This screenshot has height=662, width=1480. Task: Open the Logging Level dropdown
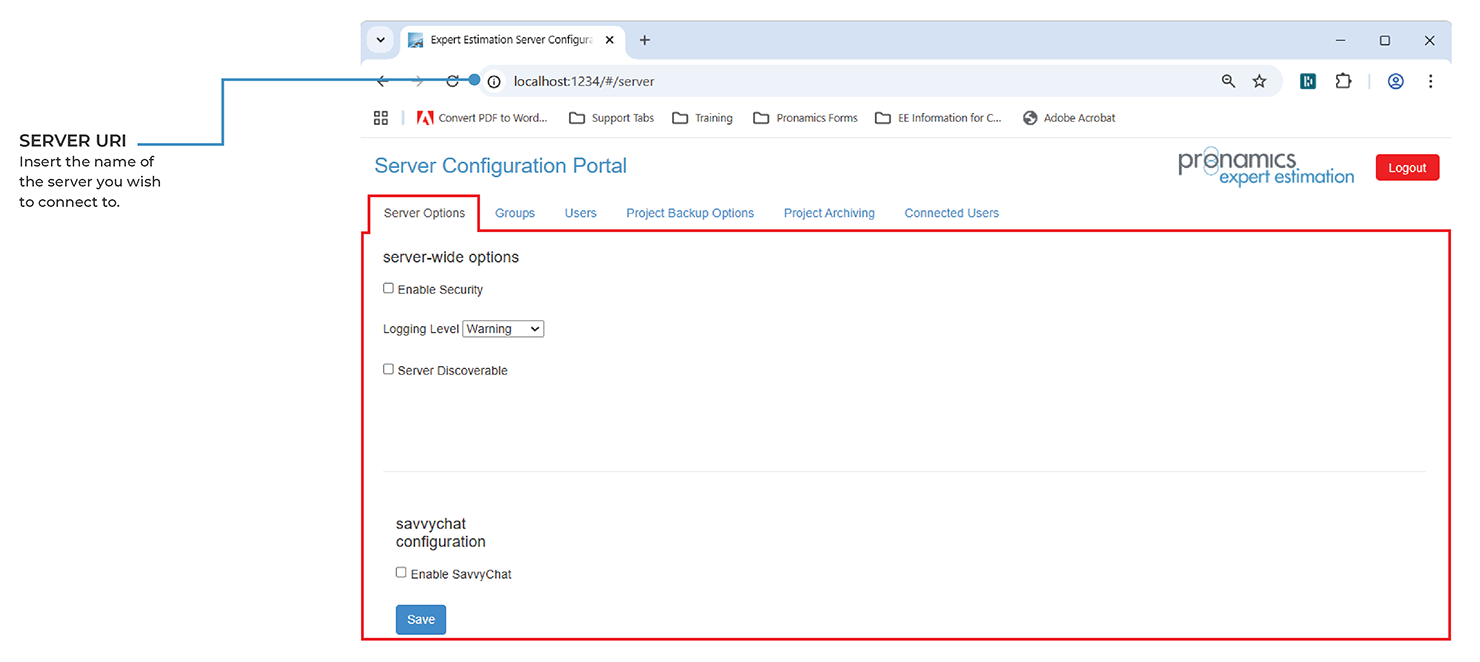(503, 329)
